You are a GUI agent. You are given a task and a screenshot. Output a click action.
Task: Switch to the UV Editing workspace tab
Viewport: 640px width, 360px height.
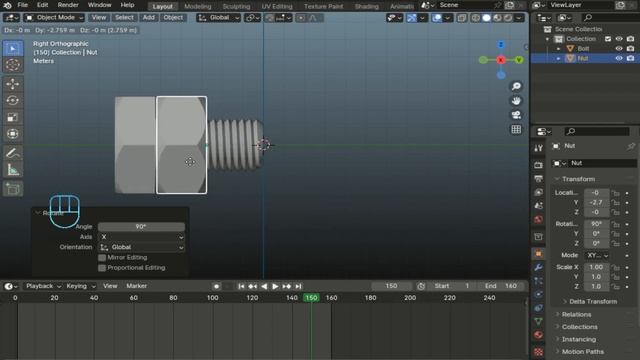coord(277,6)
